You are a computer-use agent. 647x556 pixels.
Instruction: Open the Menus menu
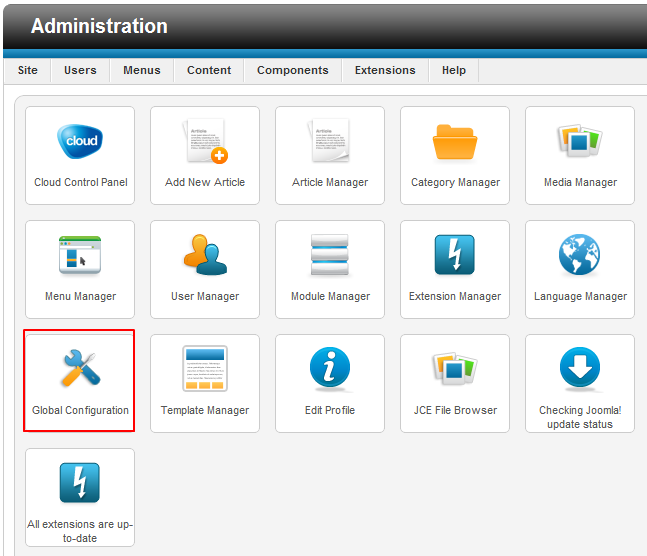click(x=142, y=71)
